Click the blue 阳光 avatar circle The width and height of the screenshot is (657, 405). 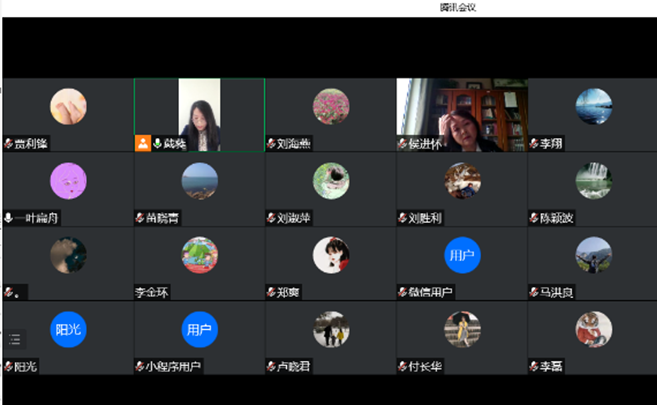coord(68,329)
